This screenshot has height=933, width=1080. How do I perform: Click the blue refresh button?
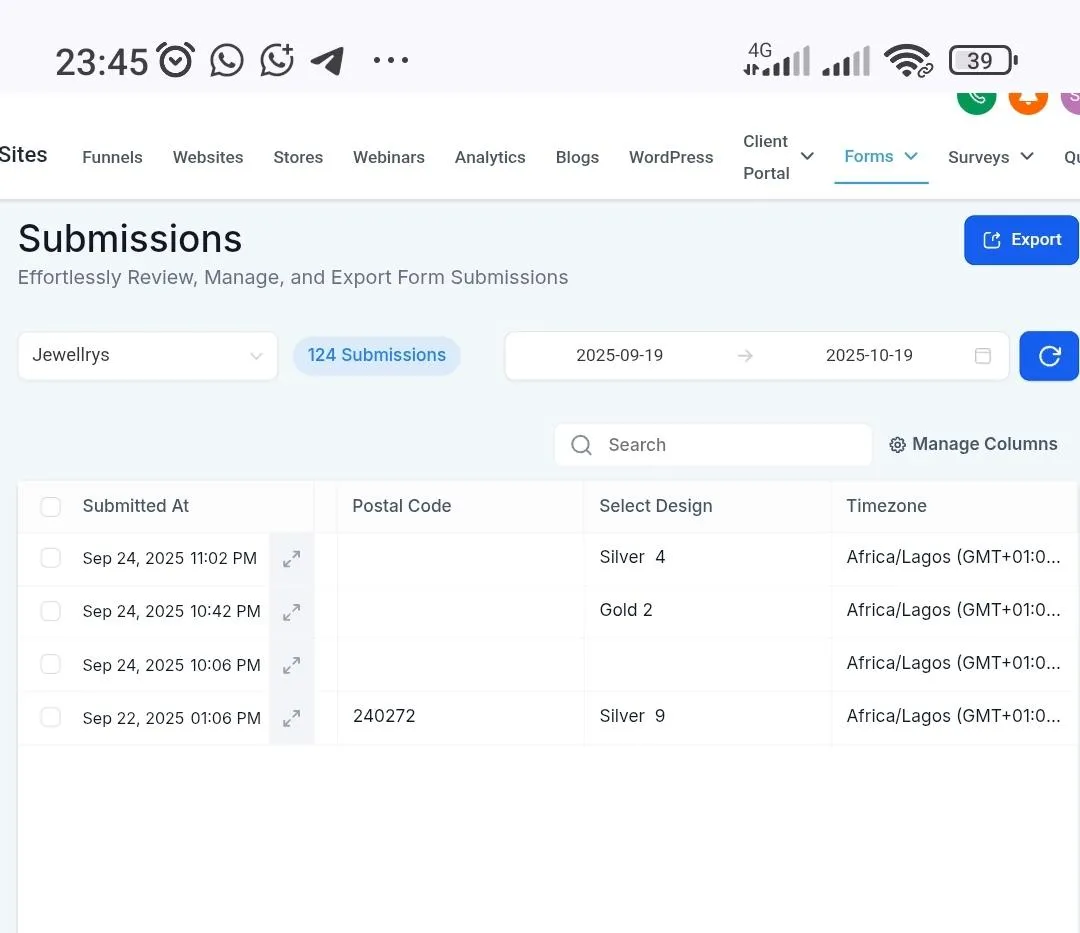pos(1049,355)
